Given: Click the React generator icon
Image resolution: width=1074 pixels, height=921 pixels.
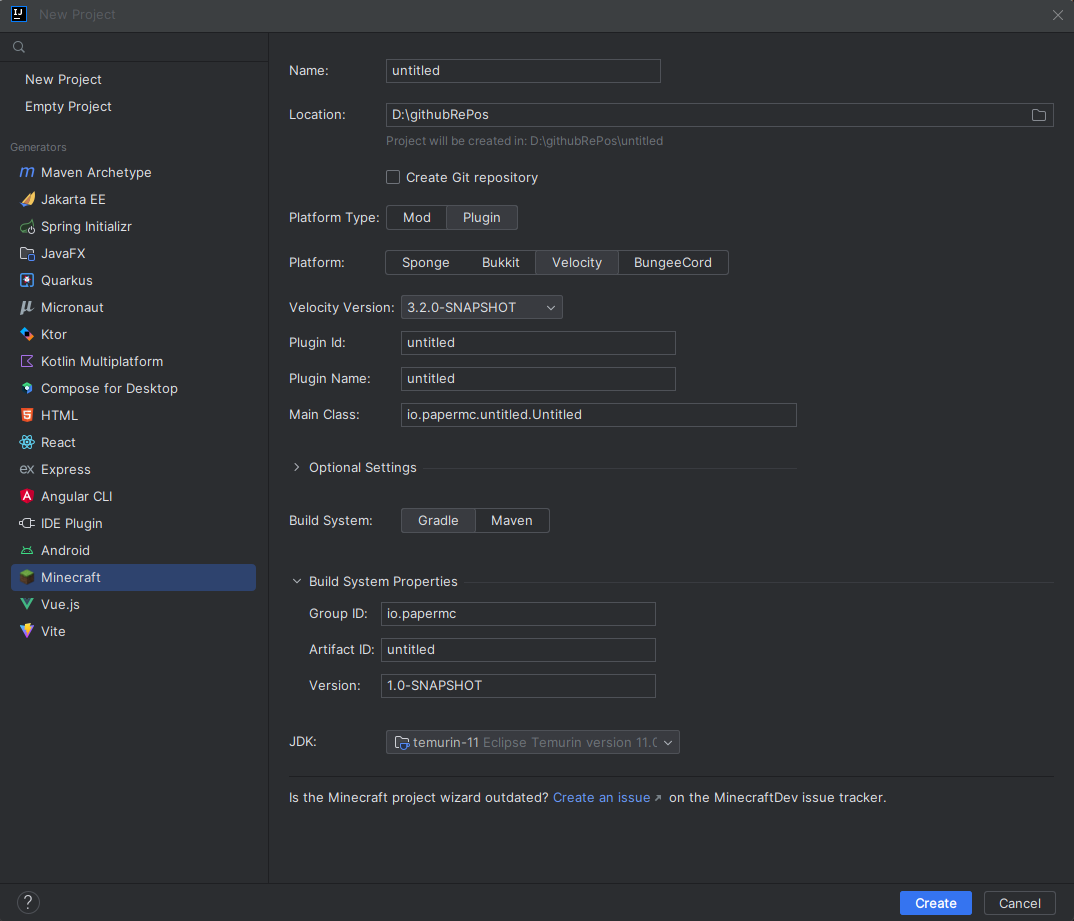Looking at the screenshot, I should (x=27, y=443).
